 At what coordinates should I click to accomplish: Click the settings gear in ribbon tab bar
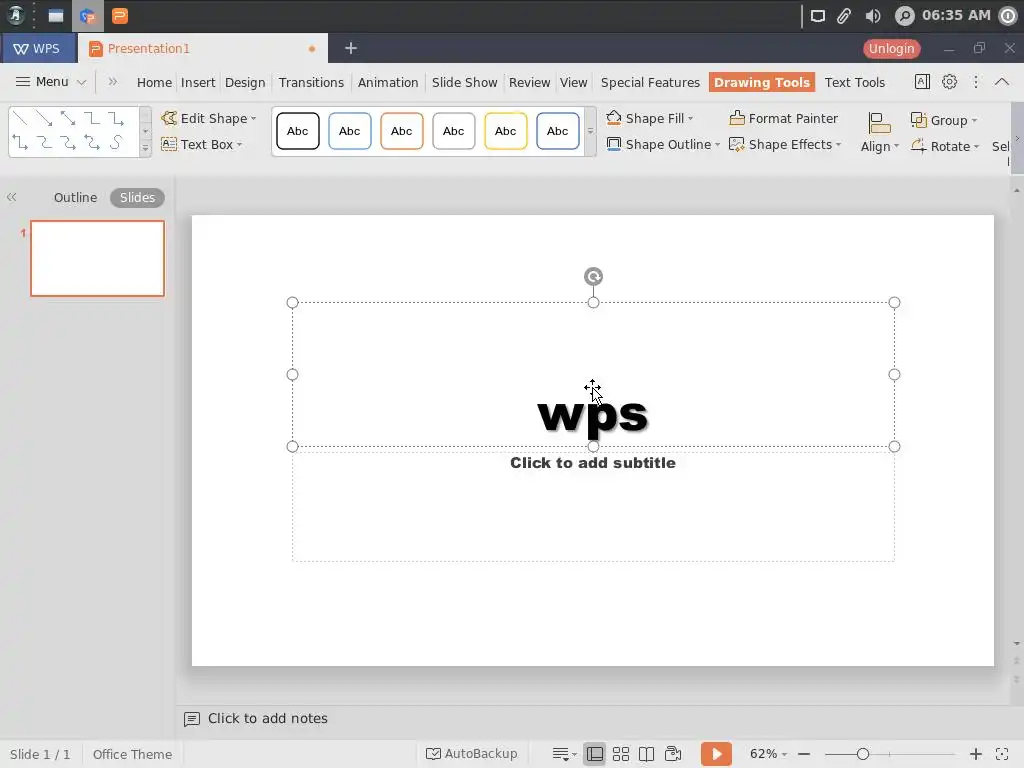point(950,82)
